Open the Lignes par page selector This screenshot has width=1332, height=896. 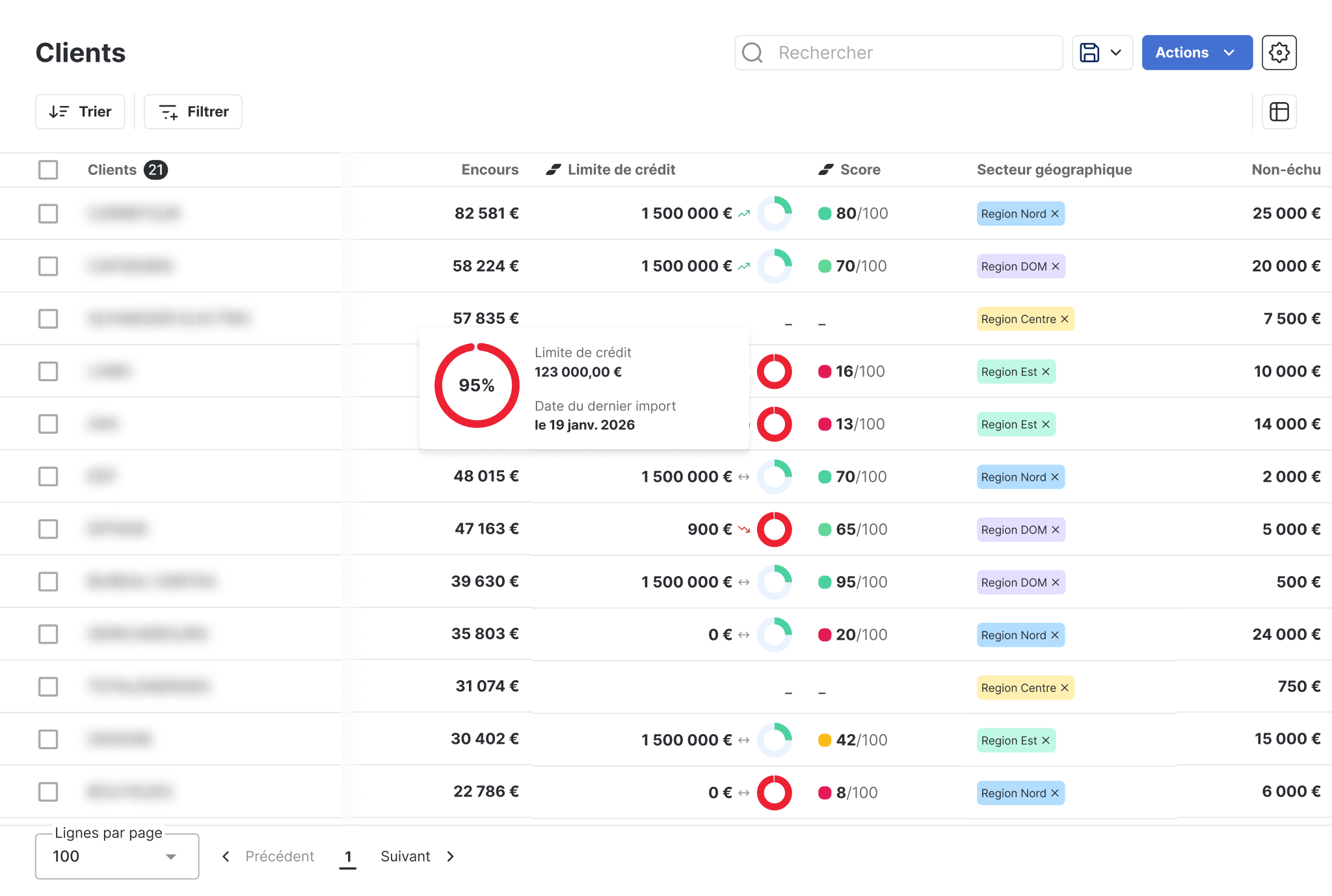pos(117,856)
